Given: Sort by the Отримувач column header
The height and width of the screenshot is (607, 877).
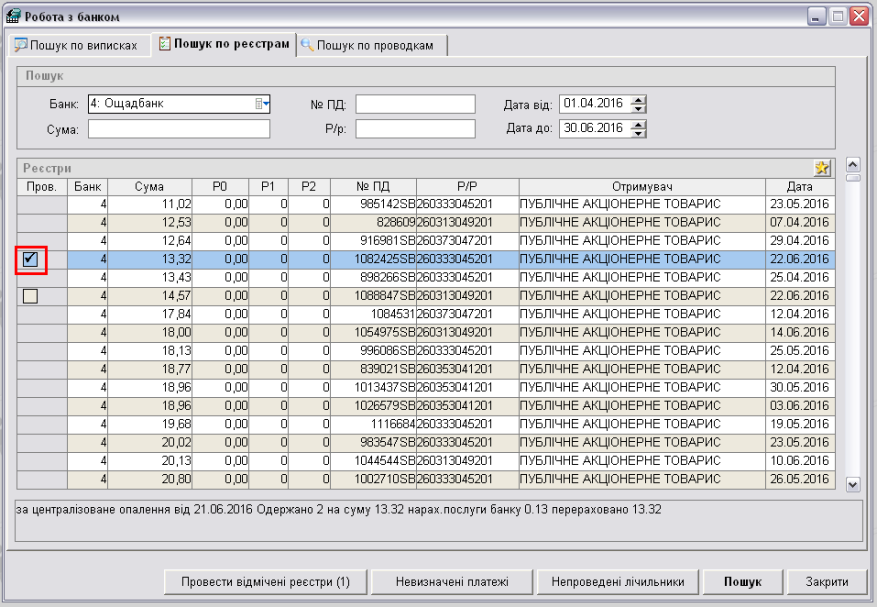Looking at the screenshot, I should pos(641,186).
